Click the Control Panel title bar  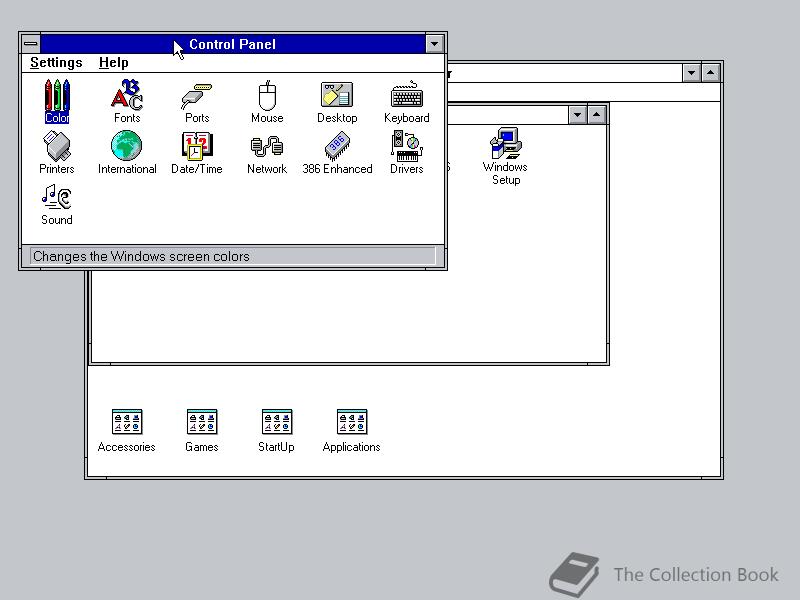point(233,44)
